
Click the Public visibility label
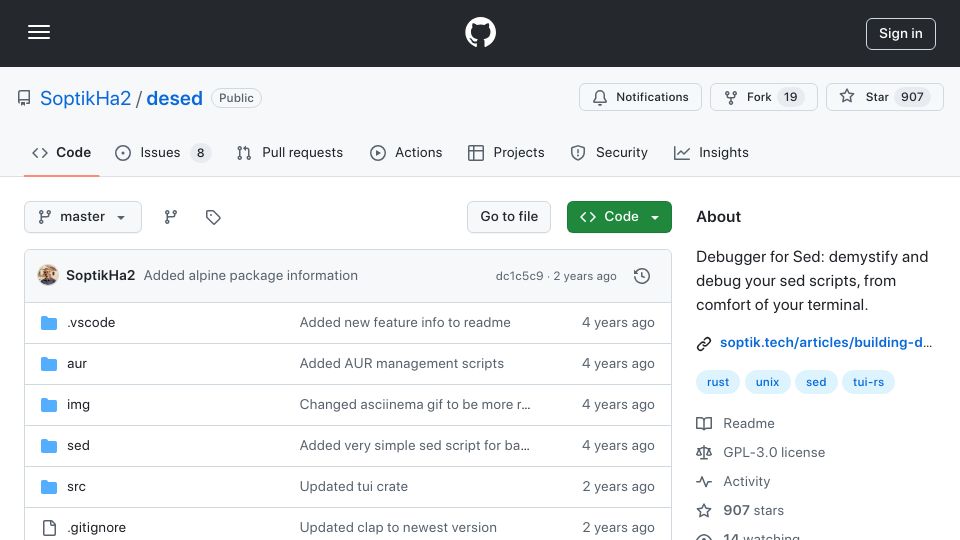tap(236, 98)
